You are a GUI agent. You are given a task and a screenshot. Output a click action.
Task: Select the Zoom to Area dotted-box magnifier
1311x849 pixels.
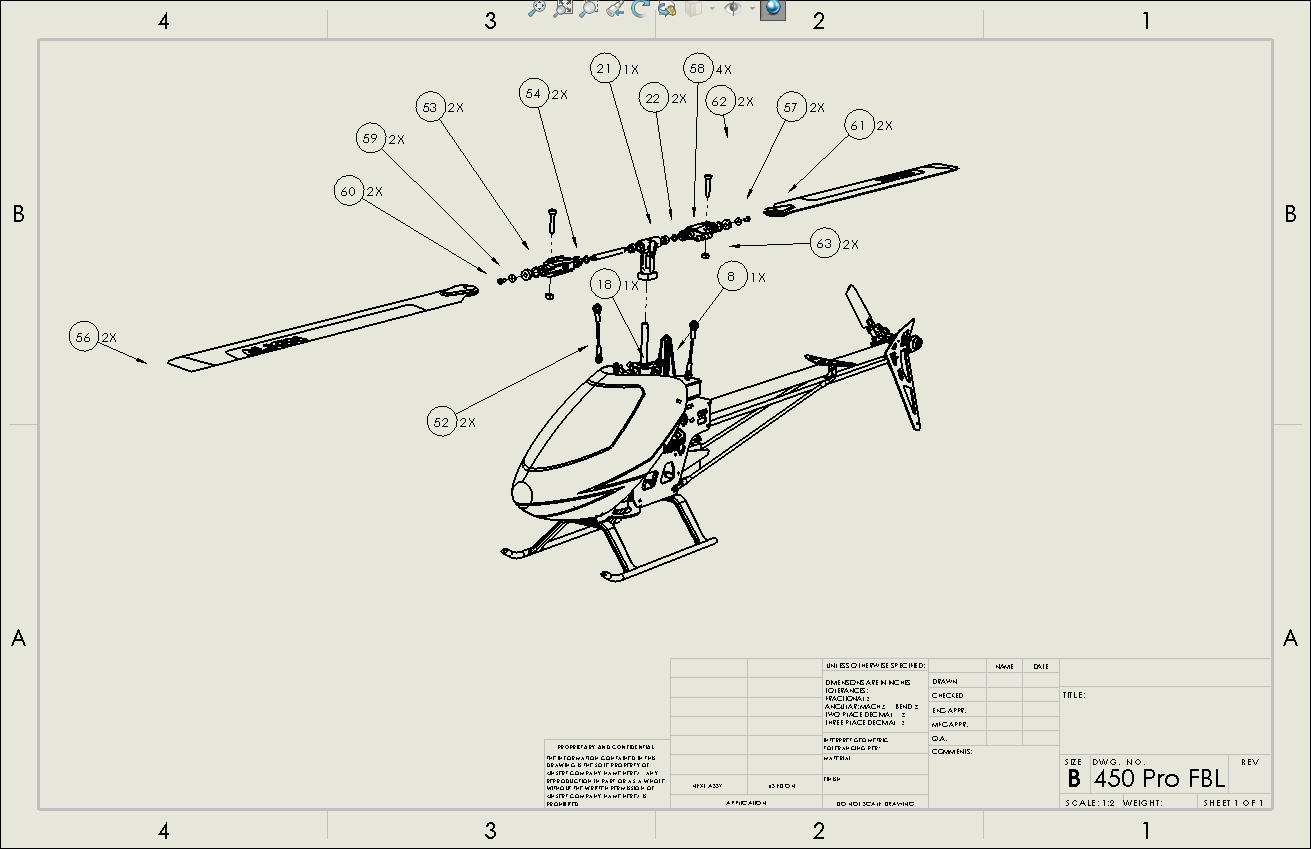(x=589, y=9)
